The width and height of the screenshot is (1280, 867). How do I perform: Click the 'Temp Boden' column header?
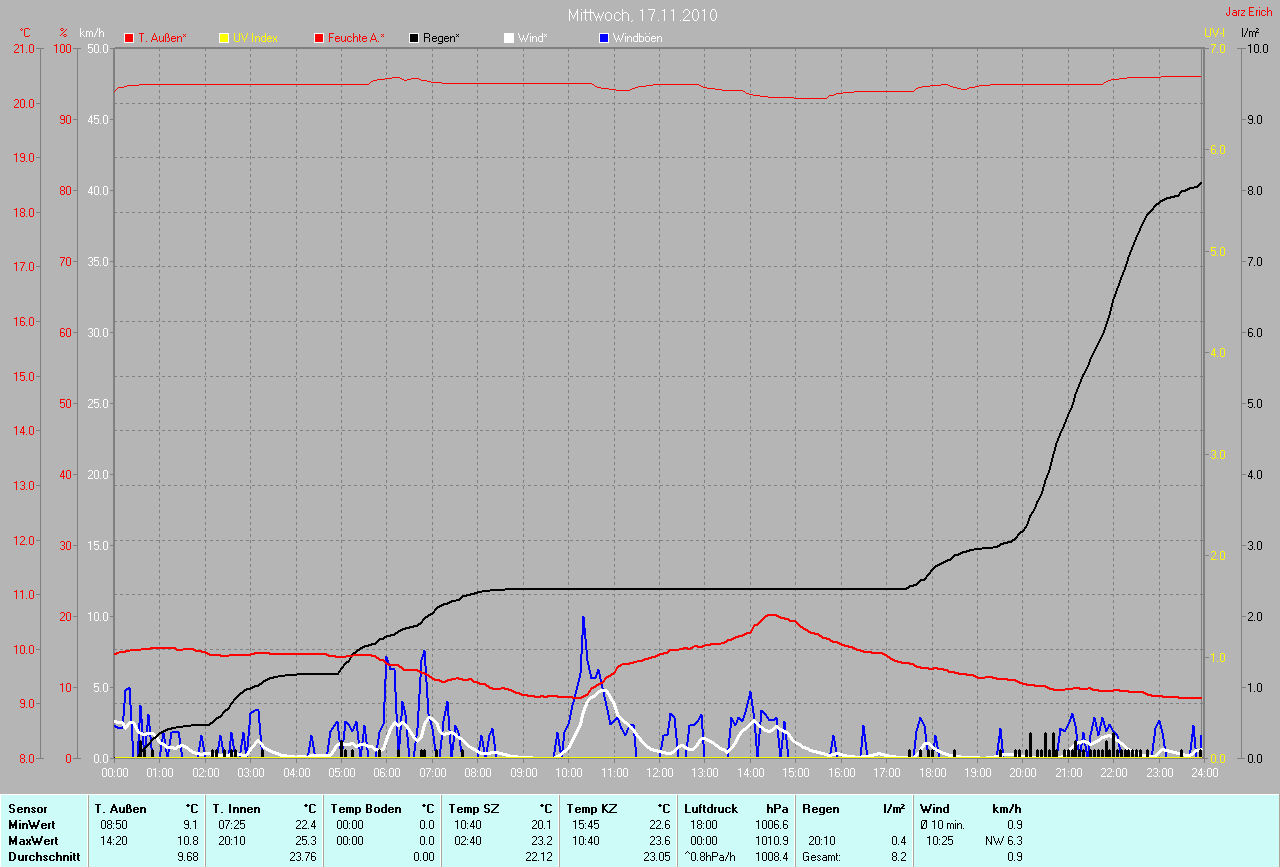366,808
